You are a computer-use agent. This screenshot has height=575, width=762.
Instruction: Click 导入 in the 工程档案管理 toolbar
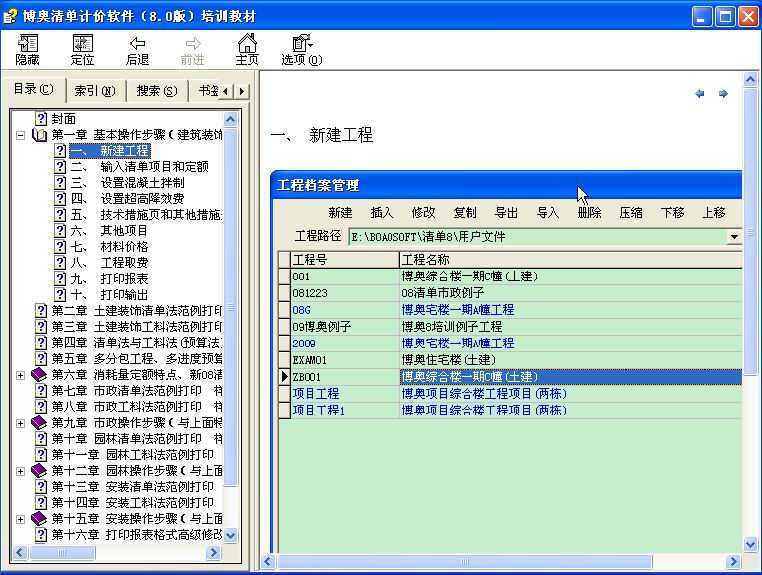point(548,212)
